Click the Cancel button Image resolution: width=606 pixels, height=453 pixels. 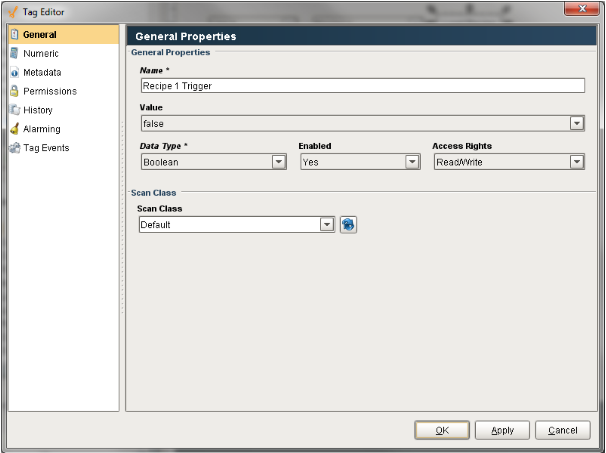562,430
